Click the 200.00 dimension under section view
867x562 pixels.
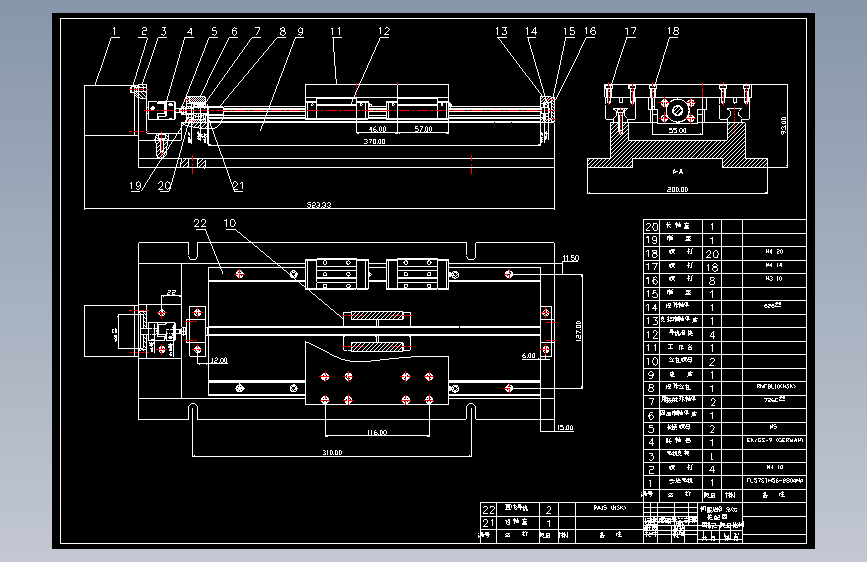tap(677, 189)
